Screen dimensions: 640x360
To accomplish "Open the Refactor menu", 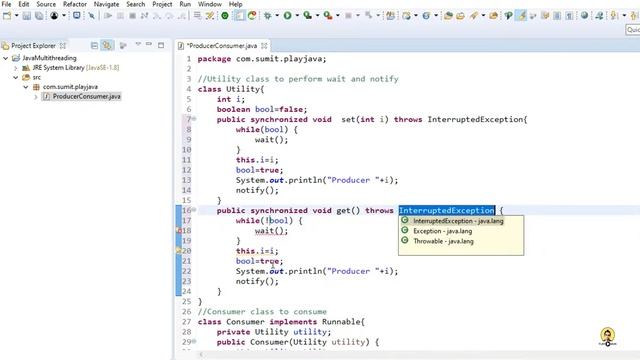I will (x=75, y=4).
